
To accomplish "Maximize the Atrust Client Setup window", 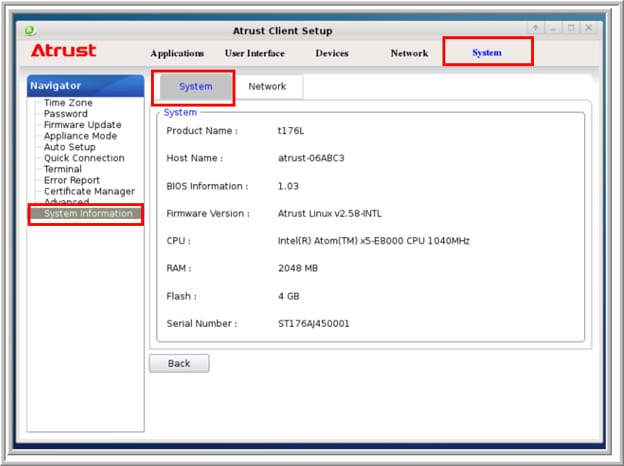I will pyautogui.click(x=571, y=28).
